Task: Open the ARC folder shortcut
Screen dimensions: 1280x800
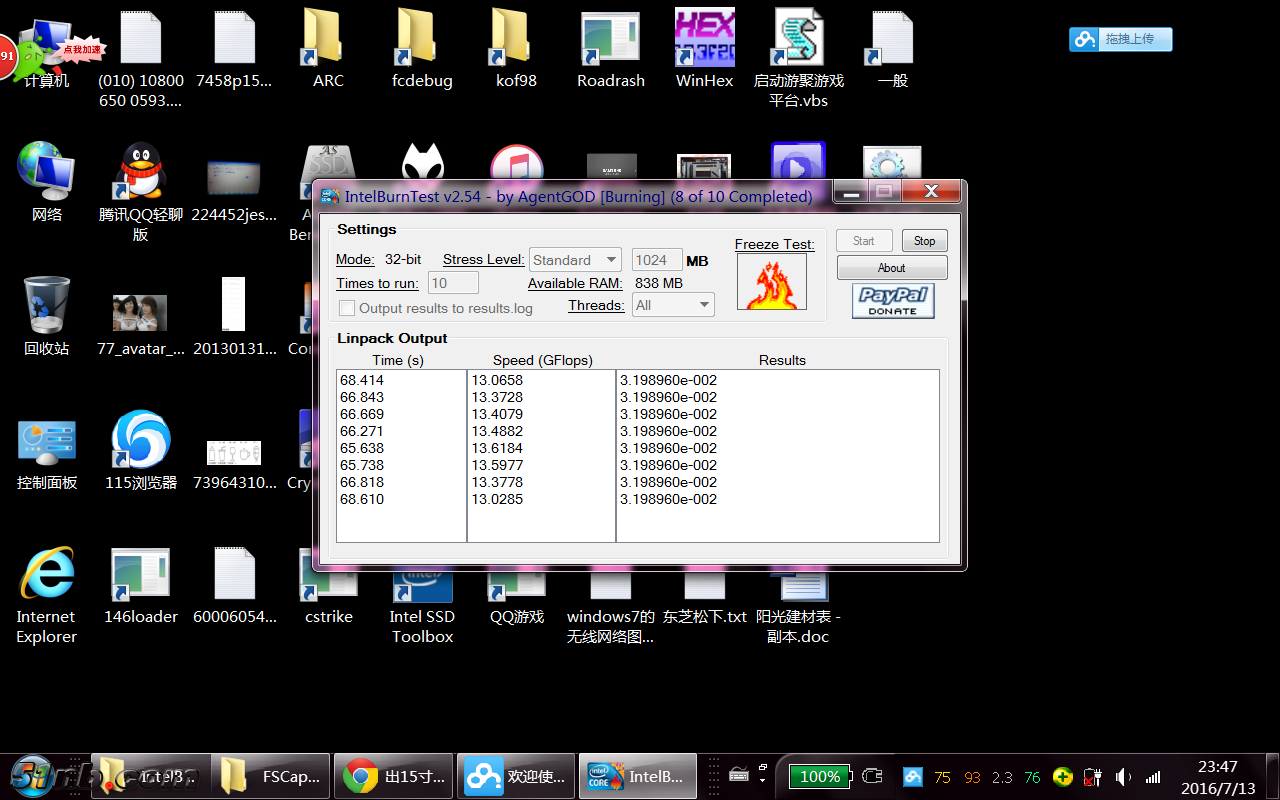Action: 328,50
